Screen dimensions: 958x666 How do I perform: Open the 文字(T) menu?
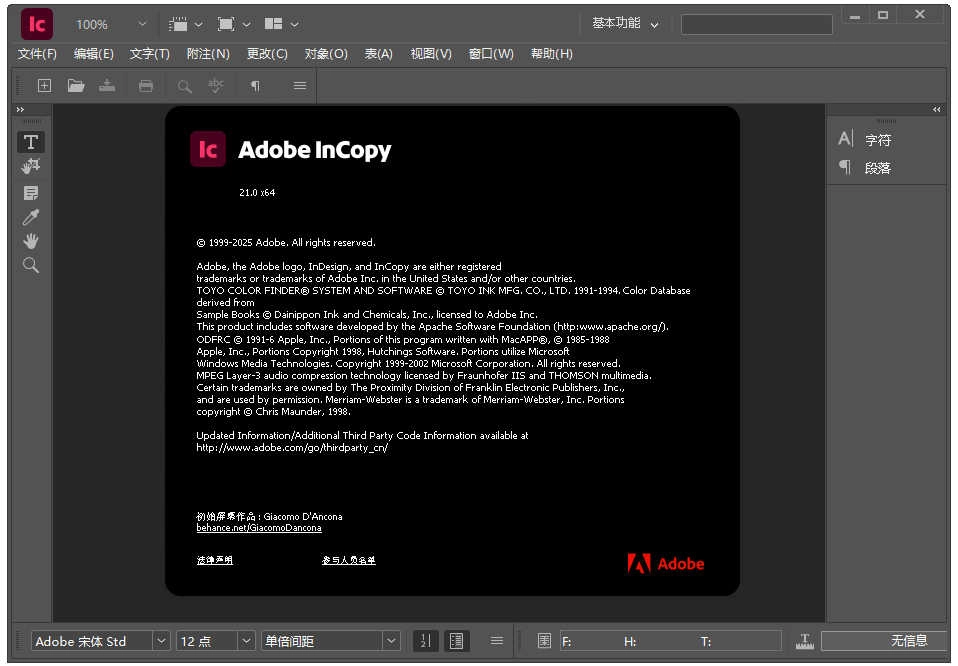150,54
